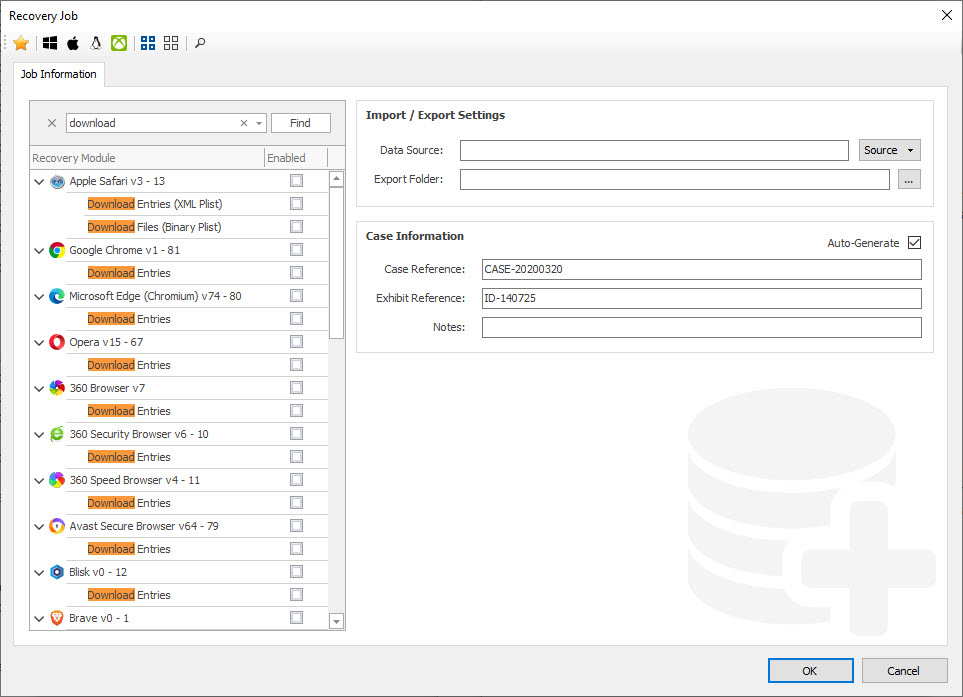Enable Brave v0 - 1 module checkbox
Viewport: 963px width, 697px height.
point(297,617)
